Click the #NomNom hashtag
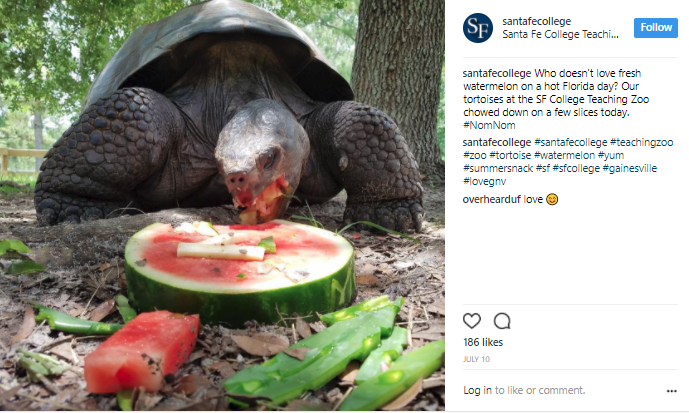Screen dimensions: 689x413 [489, 125]
